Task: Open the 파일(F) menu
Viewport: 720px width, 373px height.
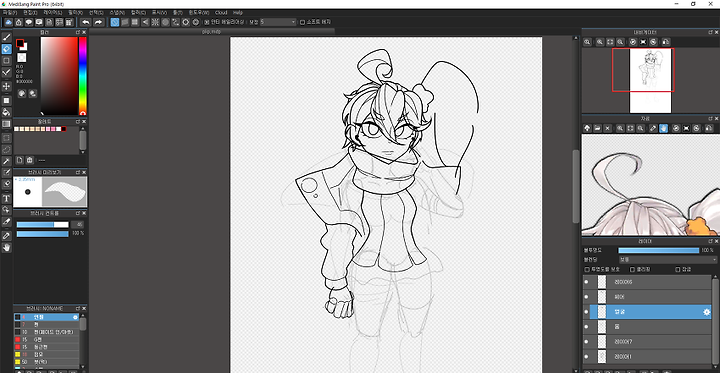Action: pyautogui.click(x=9, y=12)
